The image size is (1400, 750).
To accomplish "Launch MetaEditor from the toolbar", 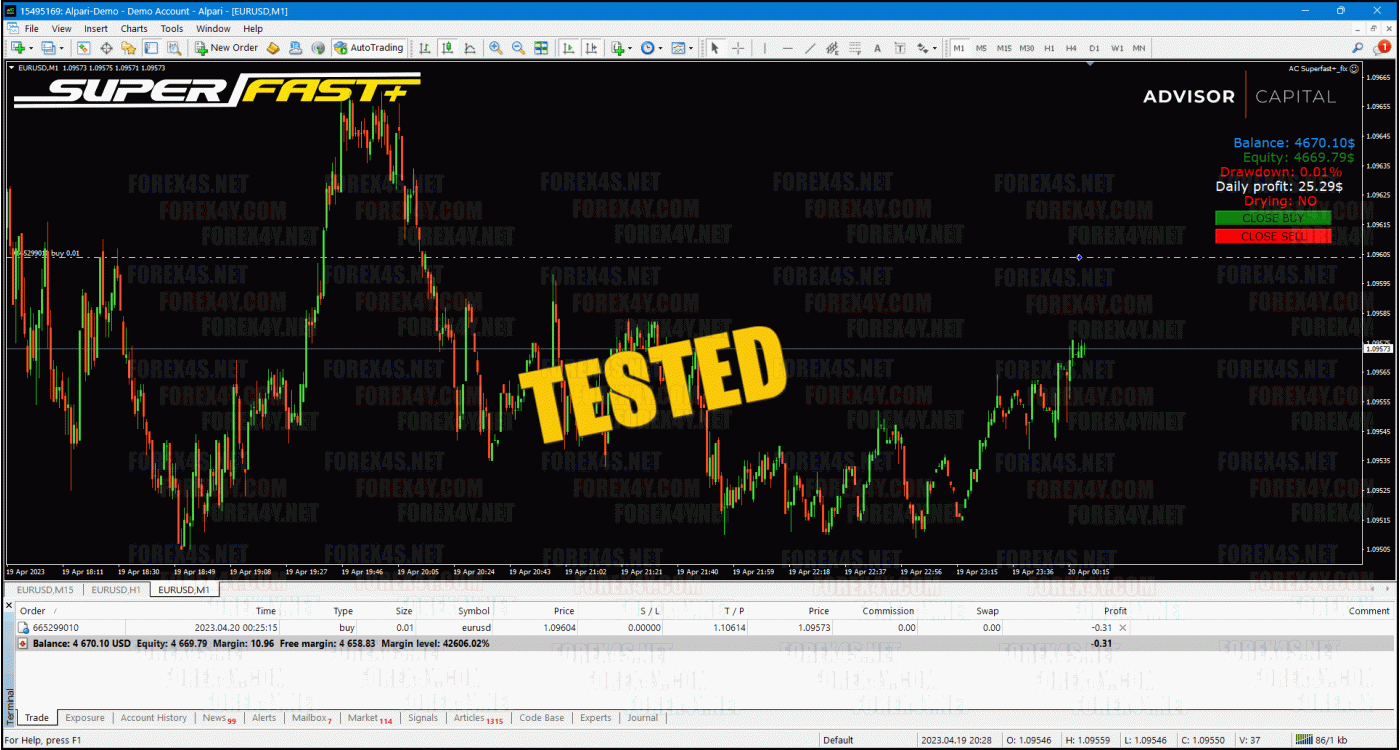I will tap(272, 47).
